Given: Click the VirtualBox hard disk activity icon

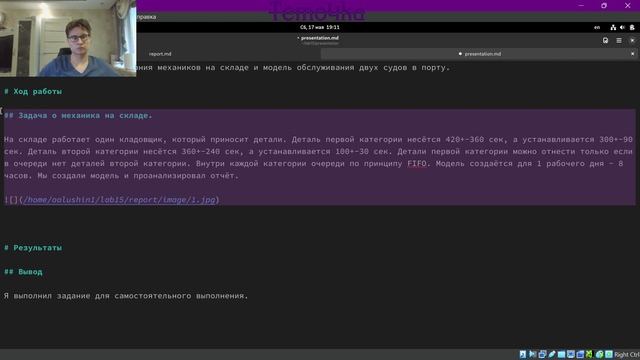Looking at the screenshot, I should (523, 354).
